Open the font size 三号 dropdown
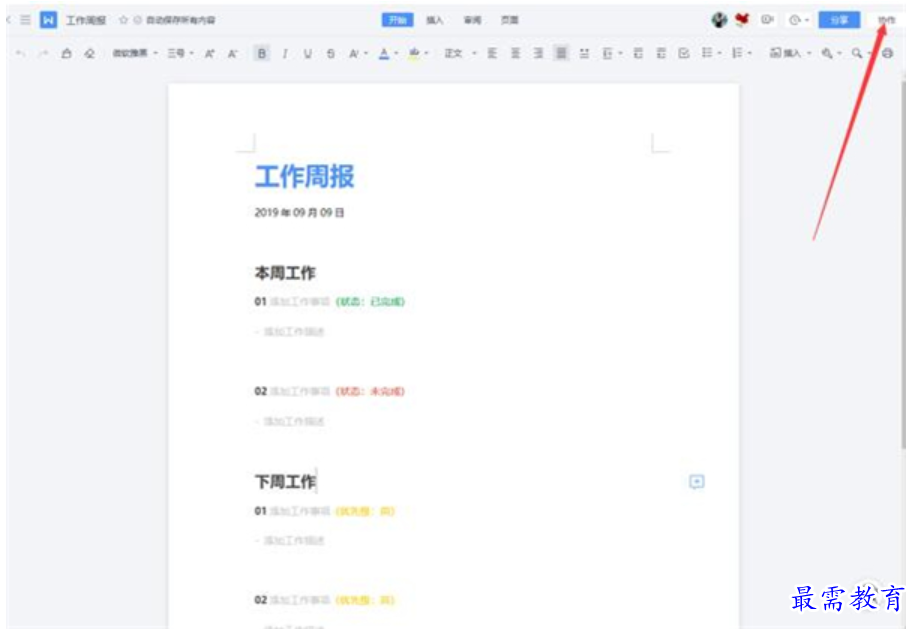This screenshot has width=913, height=630. coord(181,54)
